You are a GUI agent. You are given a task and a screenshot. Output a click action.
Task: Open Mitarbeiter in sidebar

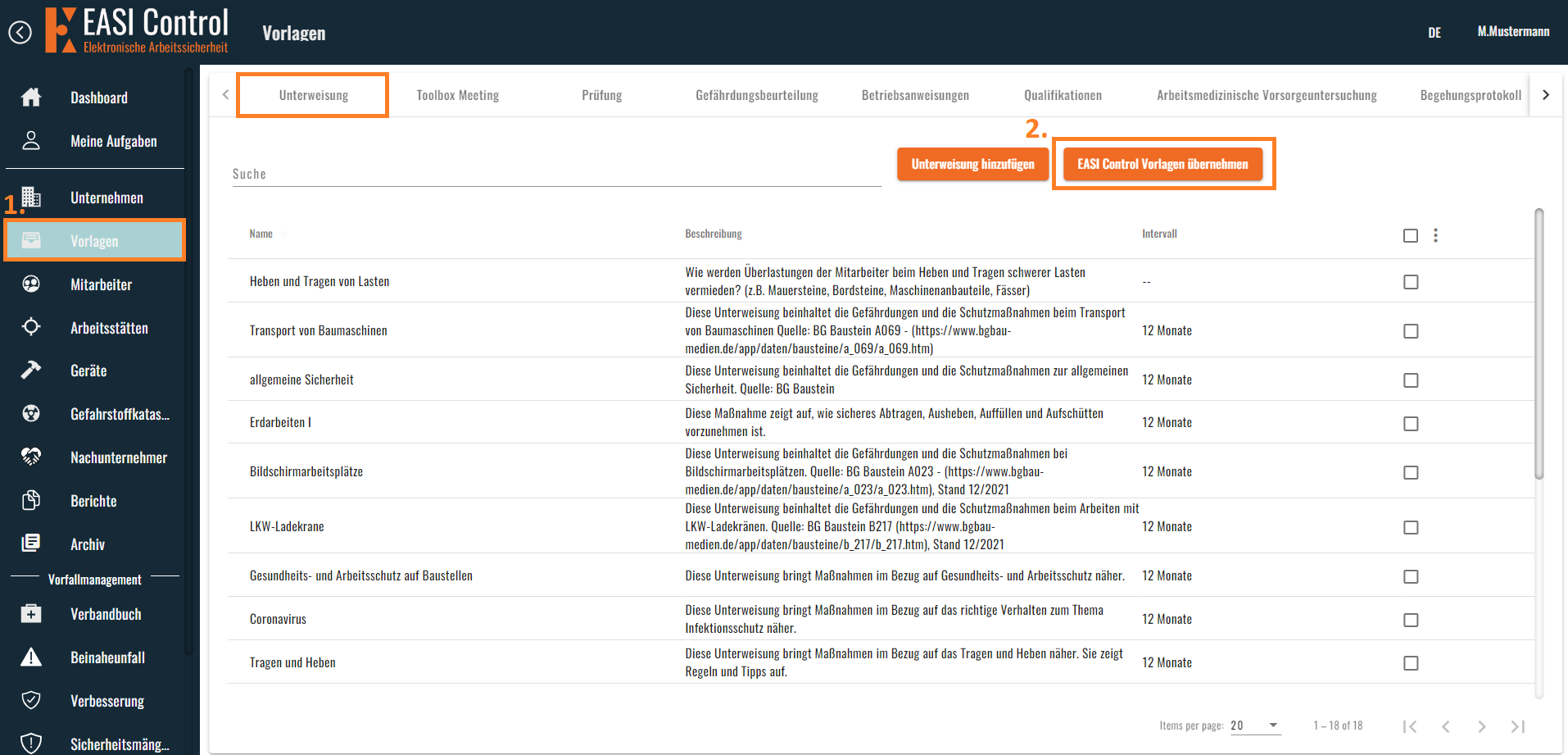[x=102, y=284]
